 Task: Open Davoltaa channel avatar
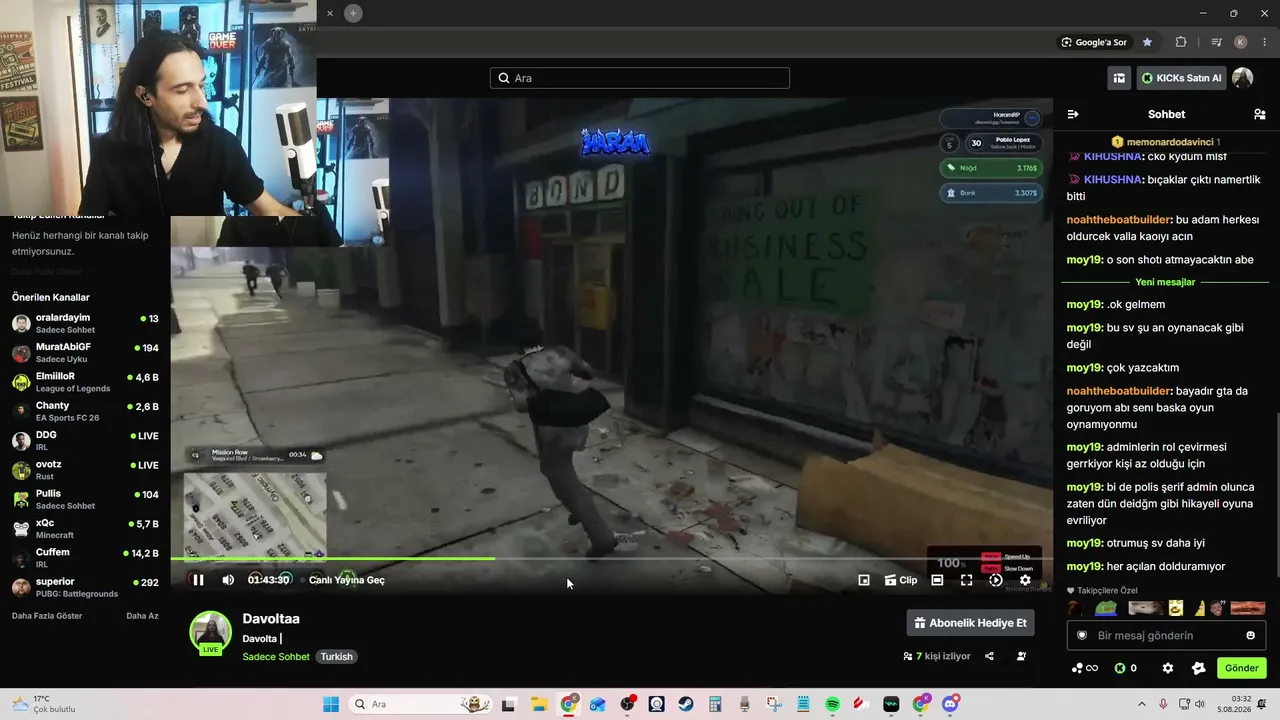[x=211, y=633]
